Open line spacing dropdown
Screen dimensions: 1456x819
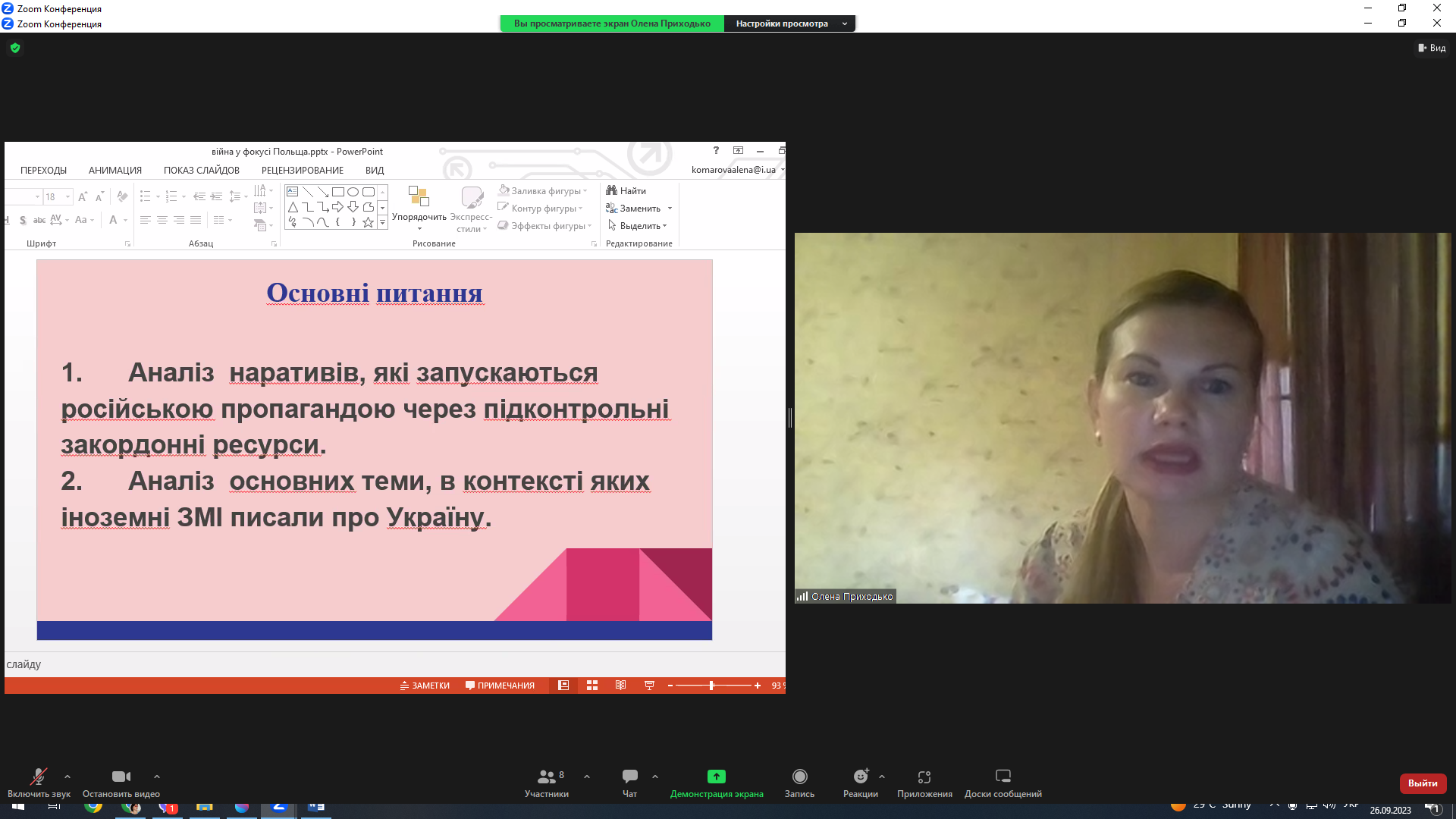[x=238, y=196]
